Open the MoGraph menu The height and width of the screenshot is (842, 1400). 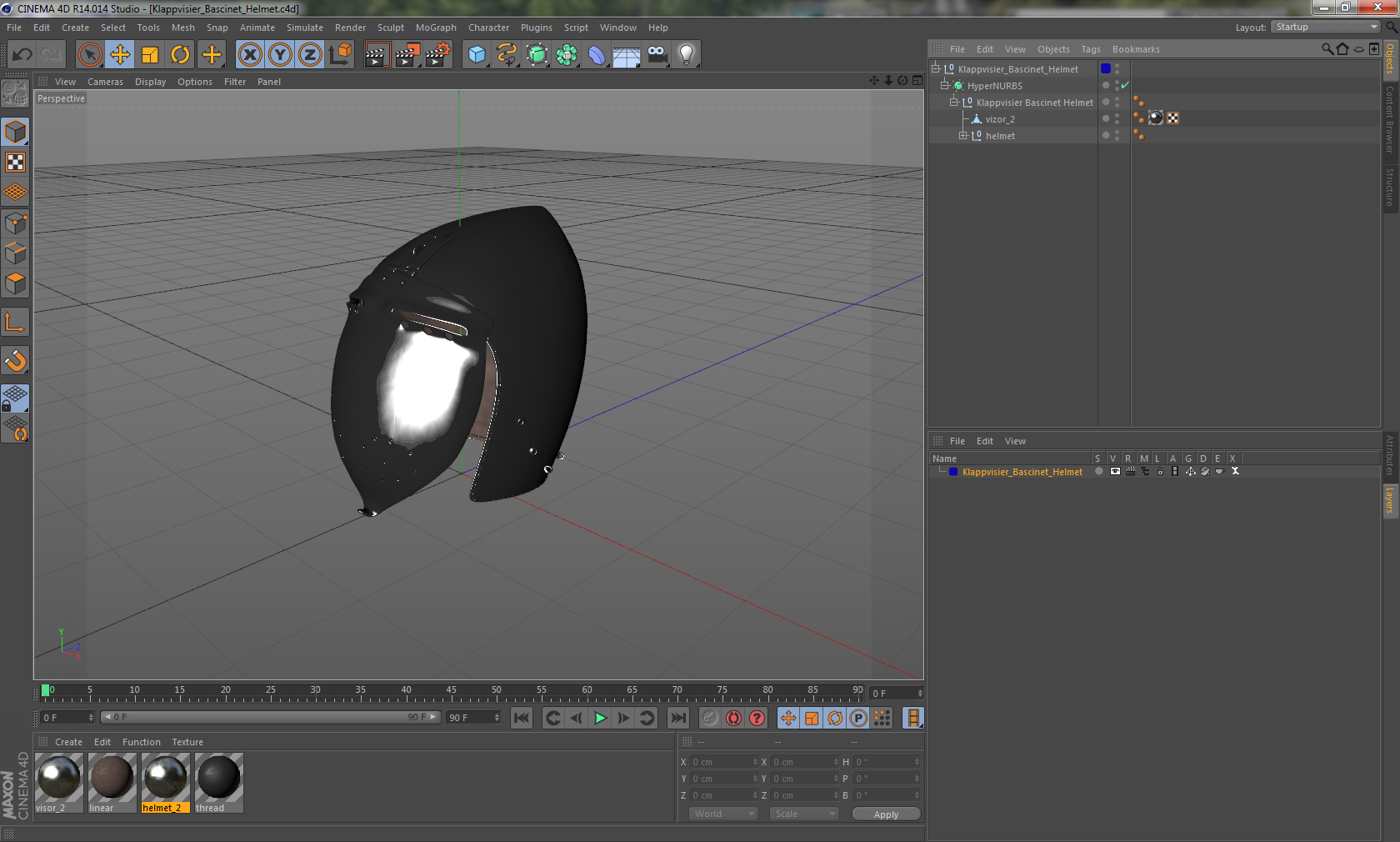(x=436, y=28)
